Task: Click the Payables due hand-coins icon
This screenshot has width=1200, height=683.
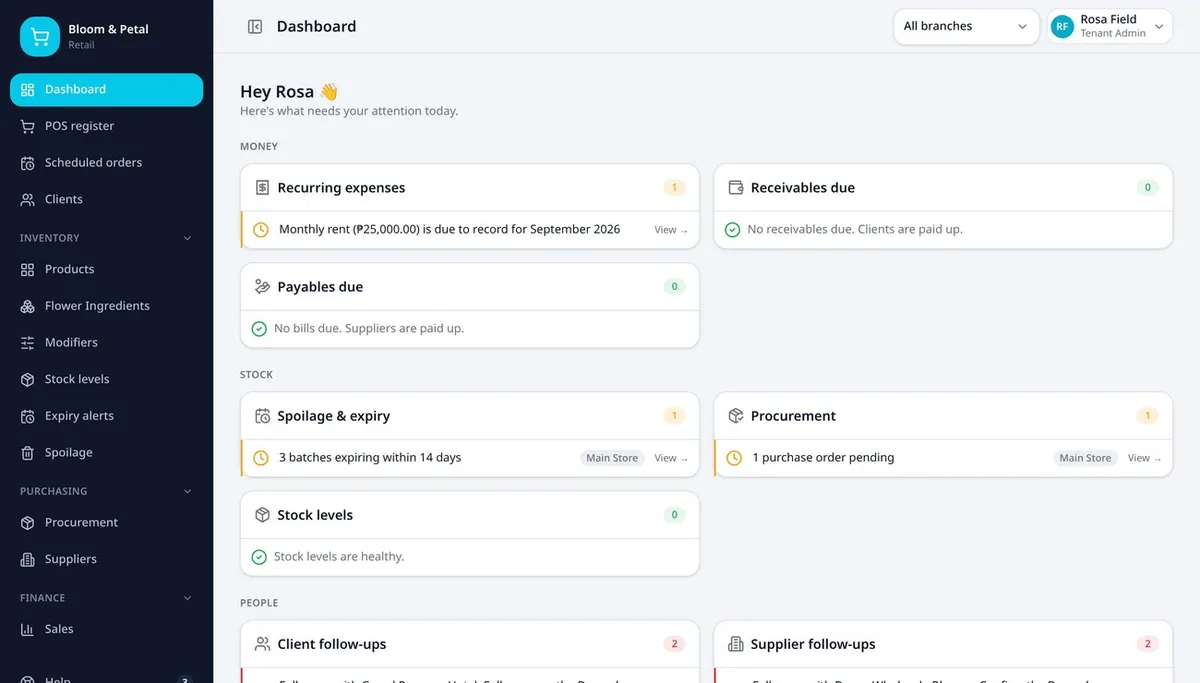Action: (262, 287)
